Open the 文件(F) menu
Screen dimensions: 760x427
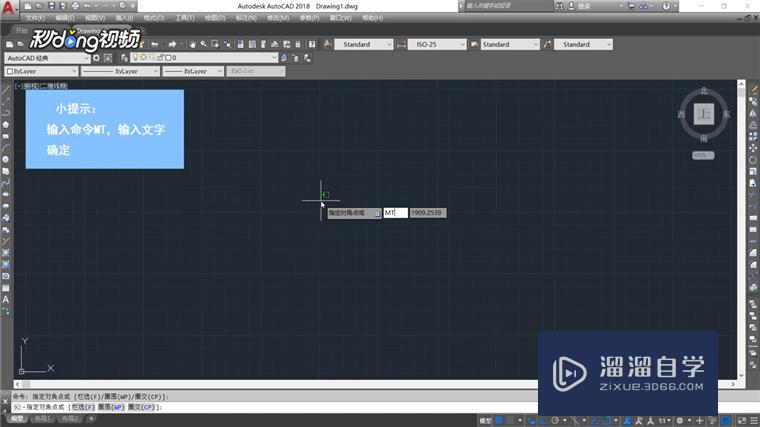[35, 18]
